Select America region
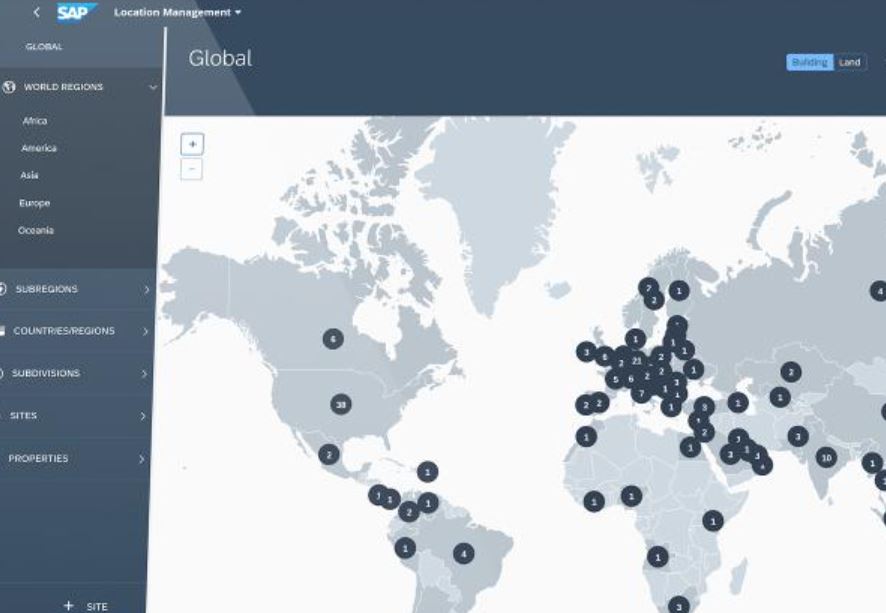The width and height of the screenshot is (886, 613). (39, 148)
